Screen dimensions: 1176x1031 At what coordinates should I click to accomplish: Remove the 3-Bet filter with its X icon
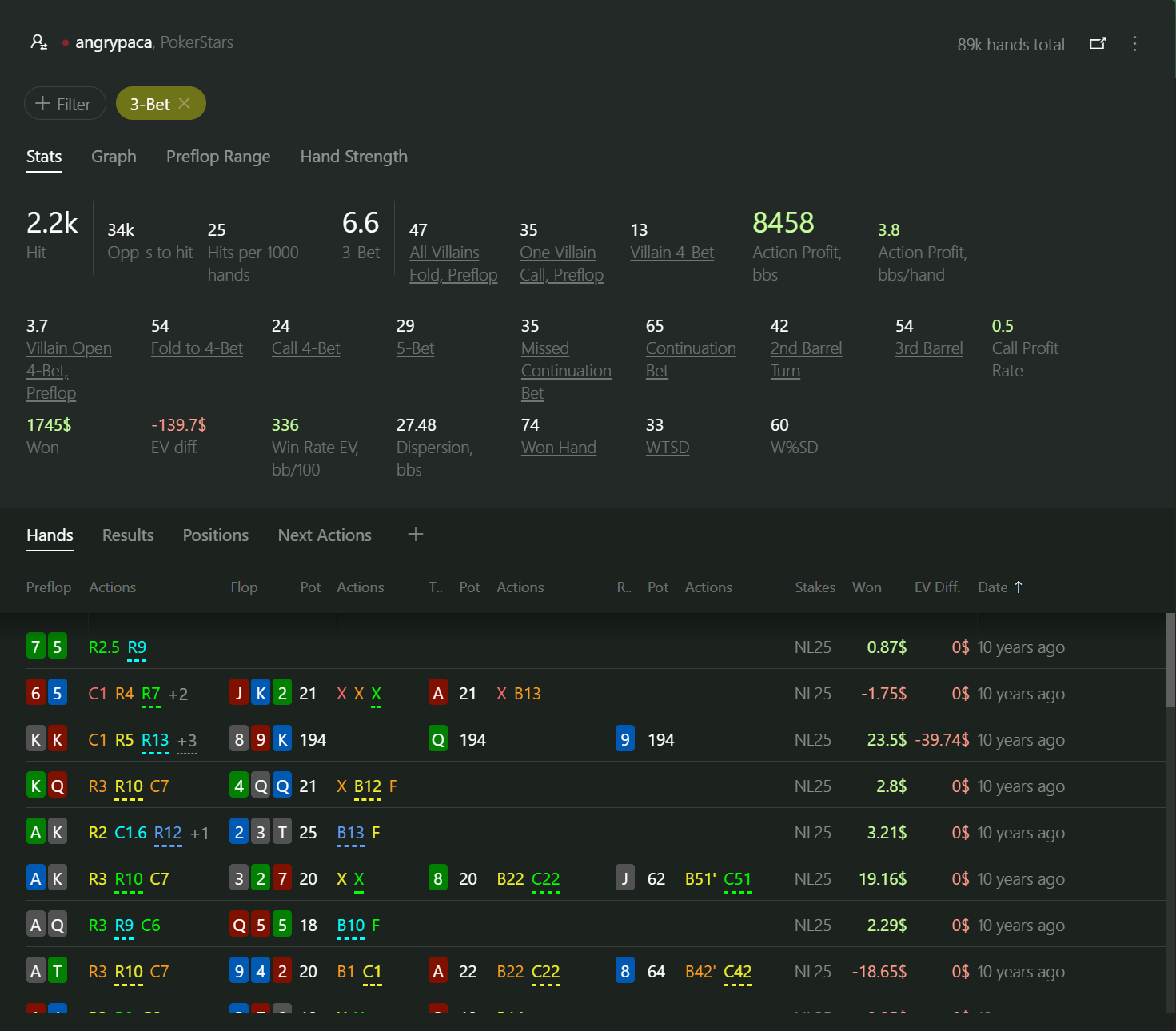pos(185,103)
